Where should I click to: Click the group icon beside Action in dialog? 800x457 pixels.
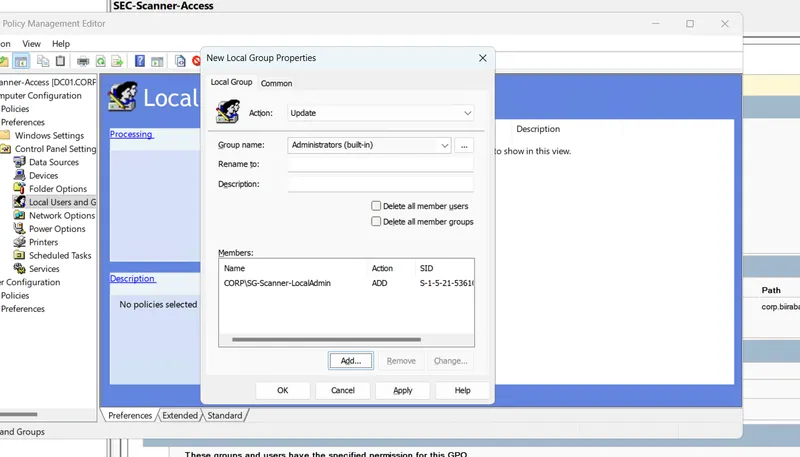[x=228, y=112]
